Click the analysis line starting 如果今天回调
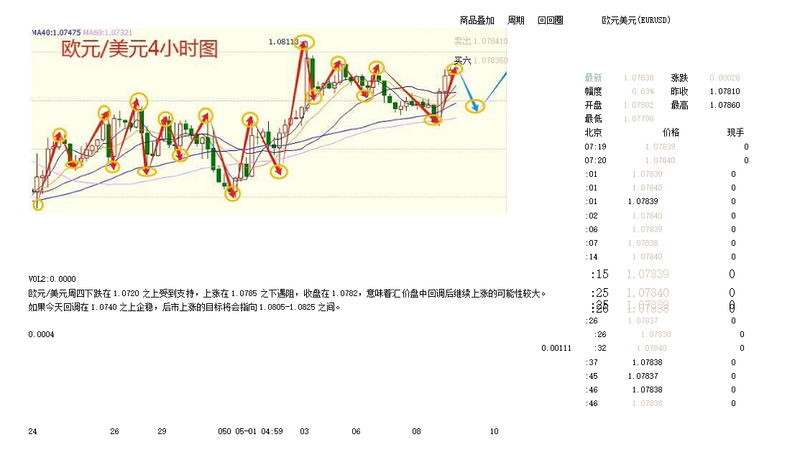Viewport: 800px width, 470px height. click(185, 307)
